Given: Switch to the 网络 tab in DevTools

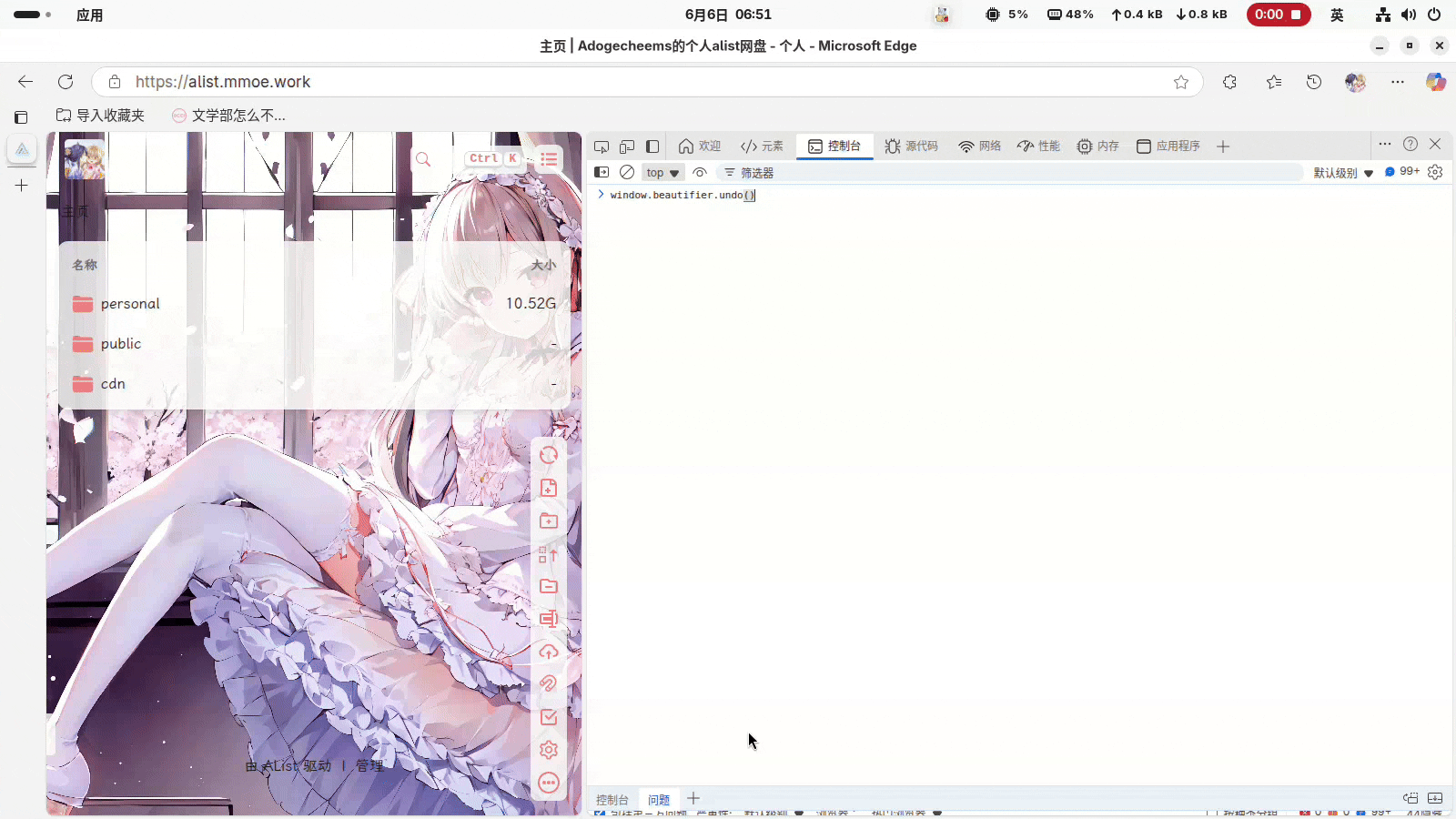Looking at the screenshot, I should 979,147.
